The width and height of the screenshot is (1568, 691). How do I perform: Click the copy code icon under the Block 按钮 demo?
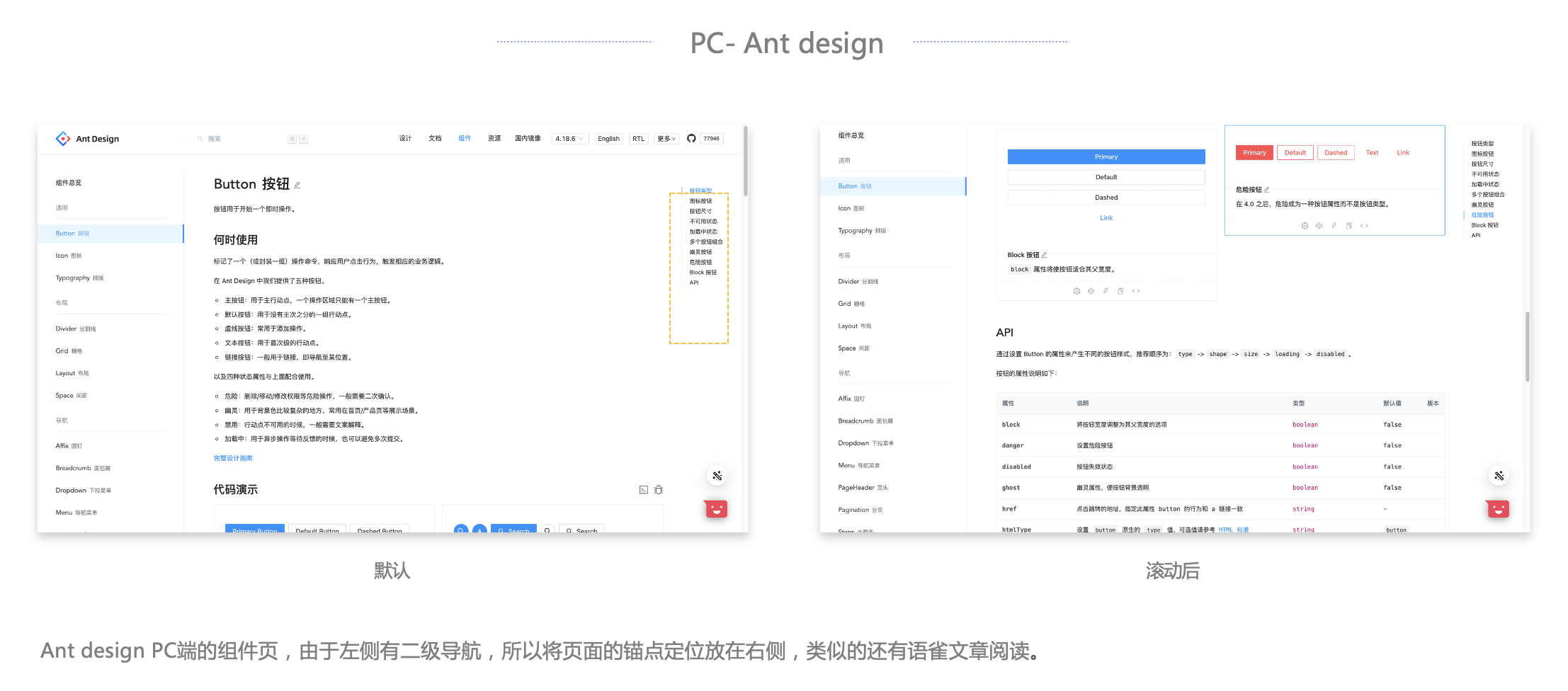[1120, 291]
